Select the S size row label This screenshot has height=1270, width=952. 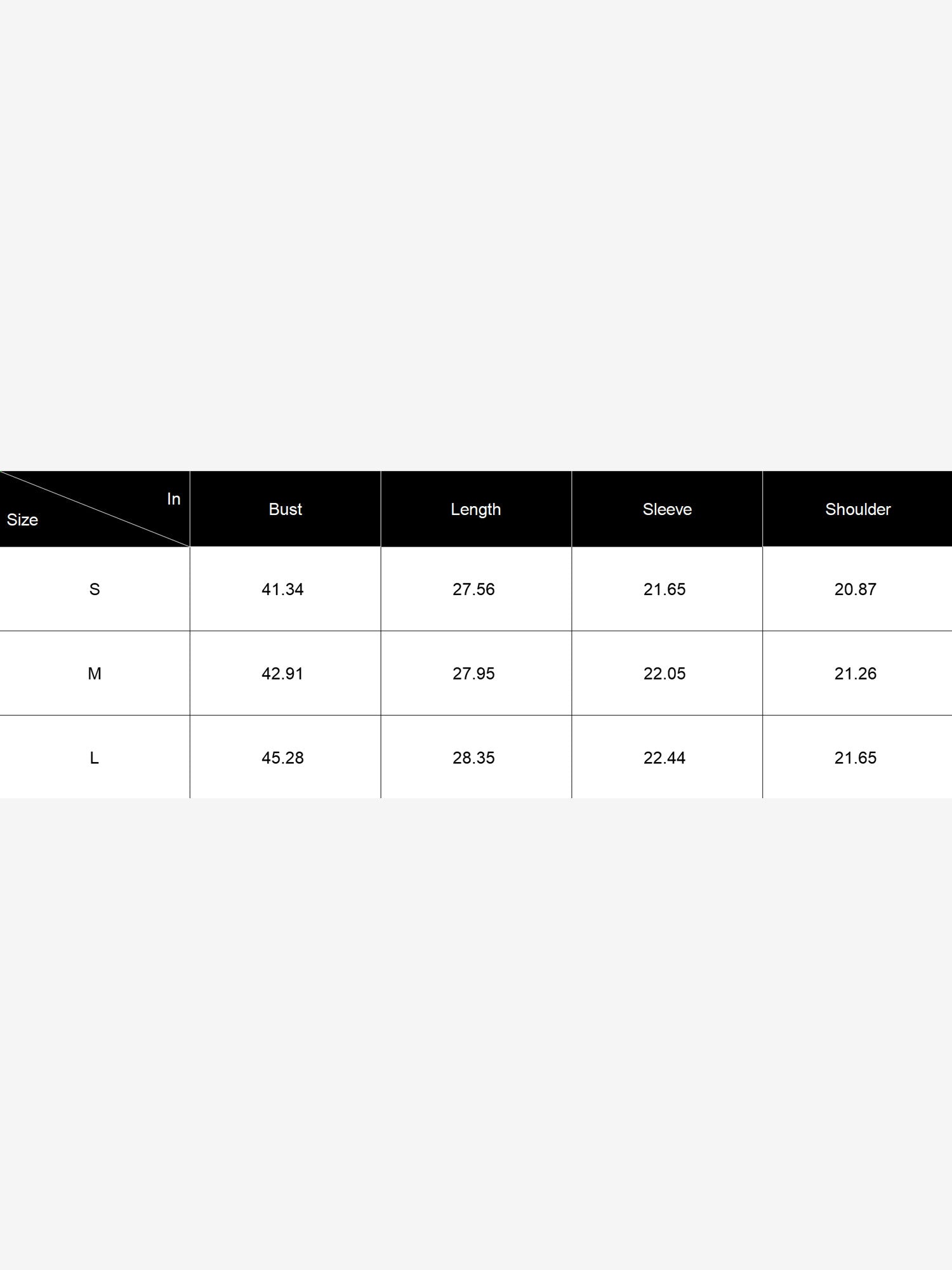click(x=95, y=589)
